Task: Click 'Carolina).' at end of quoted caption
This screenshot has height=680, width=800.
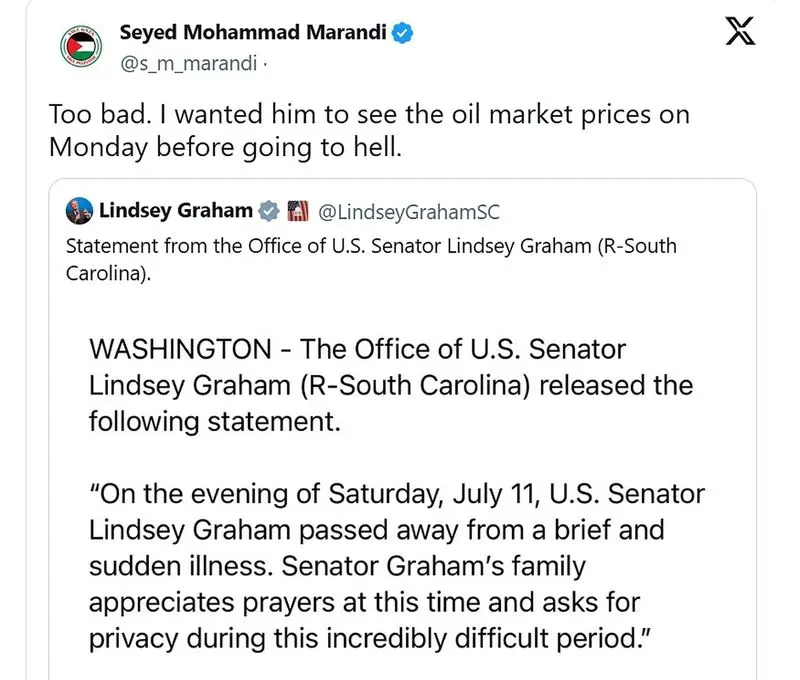Action: pyautogui.click(x=108, y=273)
